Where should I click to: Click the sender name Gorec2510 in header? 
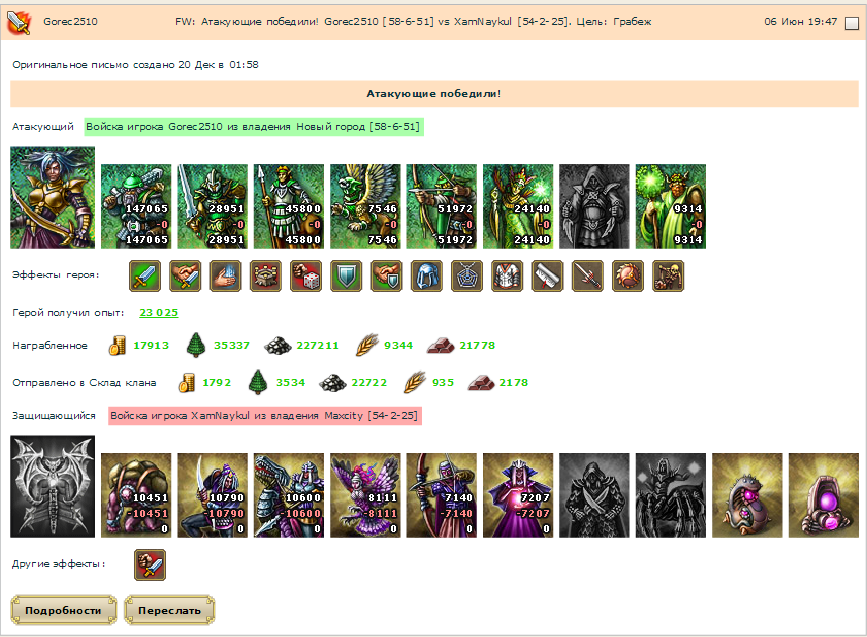pos(70,22)
